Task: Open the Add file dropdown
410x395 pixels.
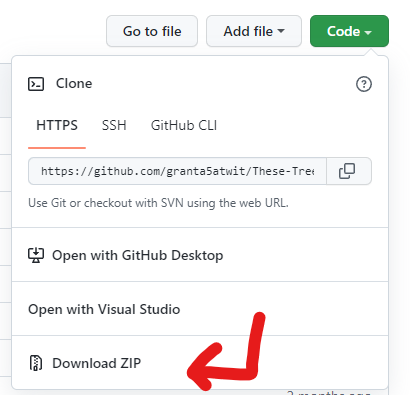Action: pos(254,31)
